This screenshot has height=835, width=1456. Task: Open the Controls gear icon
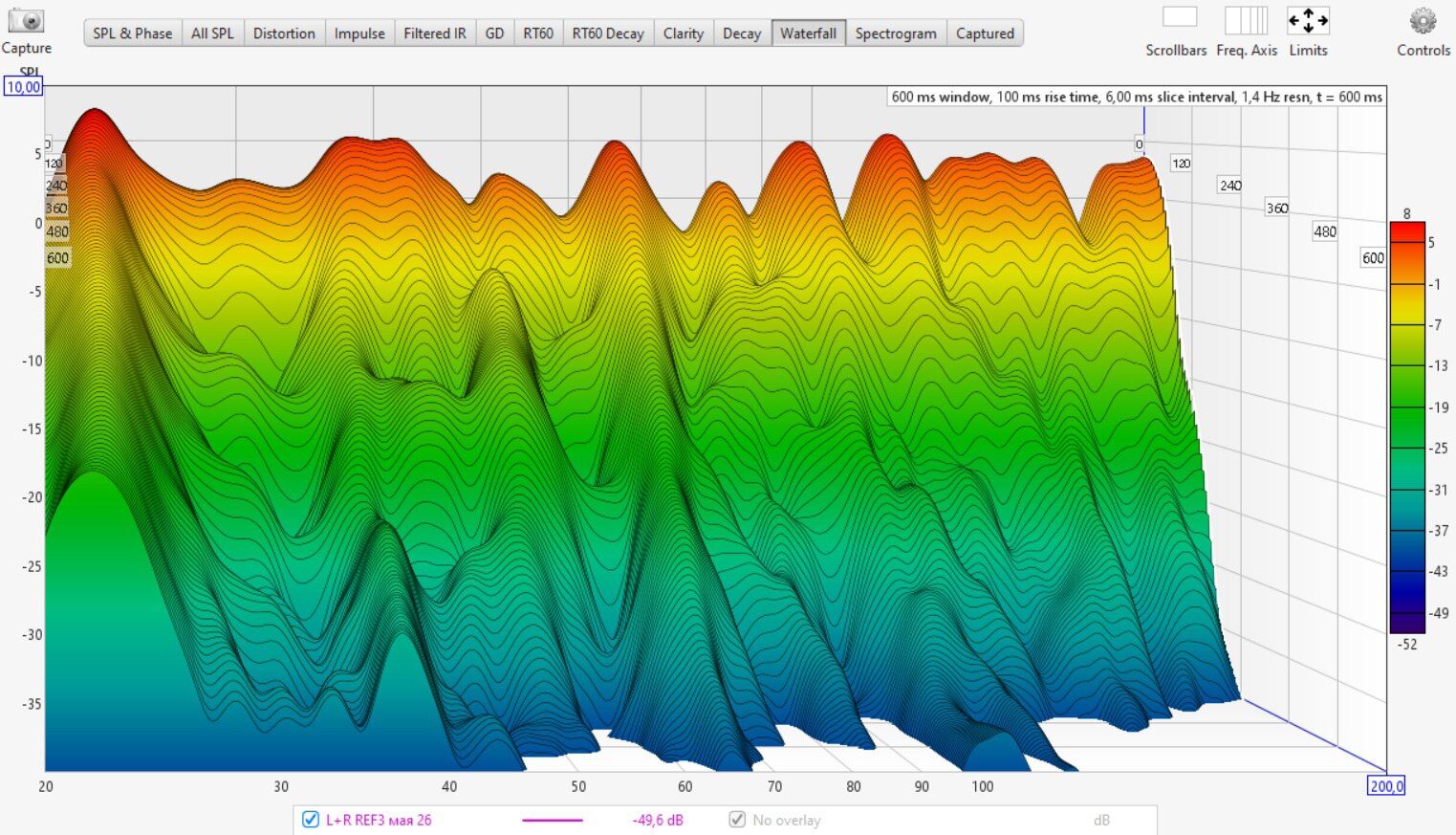click(1423, 21)
